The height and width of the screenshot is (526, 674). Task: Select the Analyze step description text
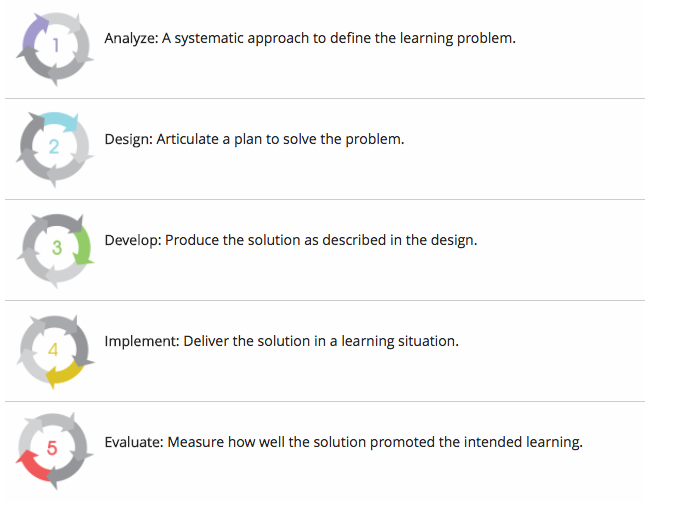[310, 38]
